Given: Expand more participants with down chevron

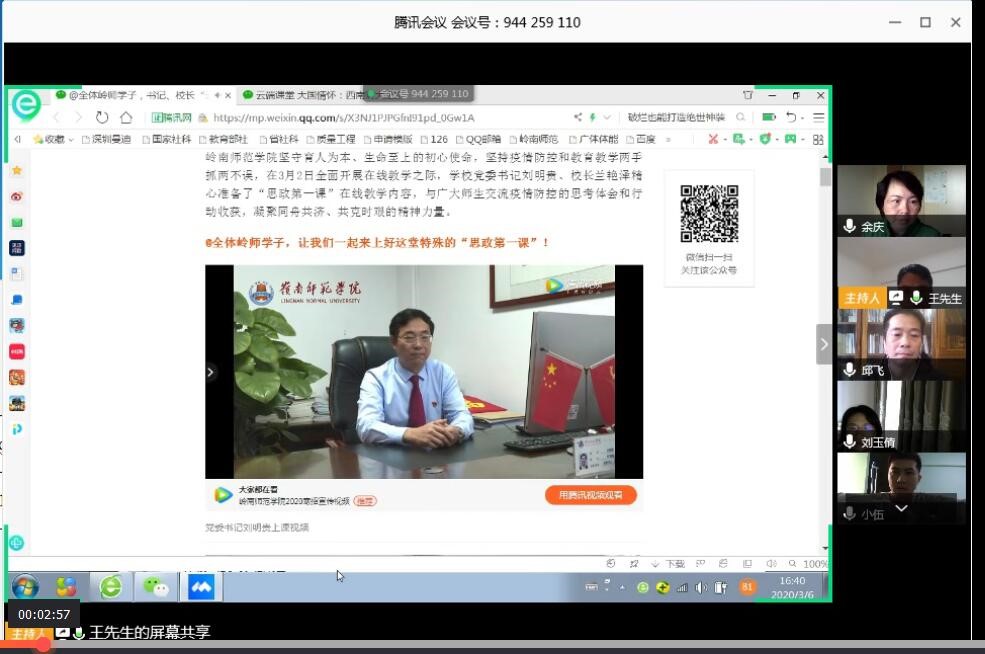Looking at the screenshot, I should point(901,509).
